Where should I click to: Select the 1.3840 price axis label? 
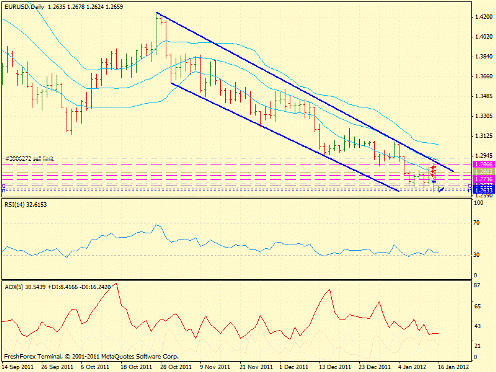(484, 56)
